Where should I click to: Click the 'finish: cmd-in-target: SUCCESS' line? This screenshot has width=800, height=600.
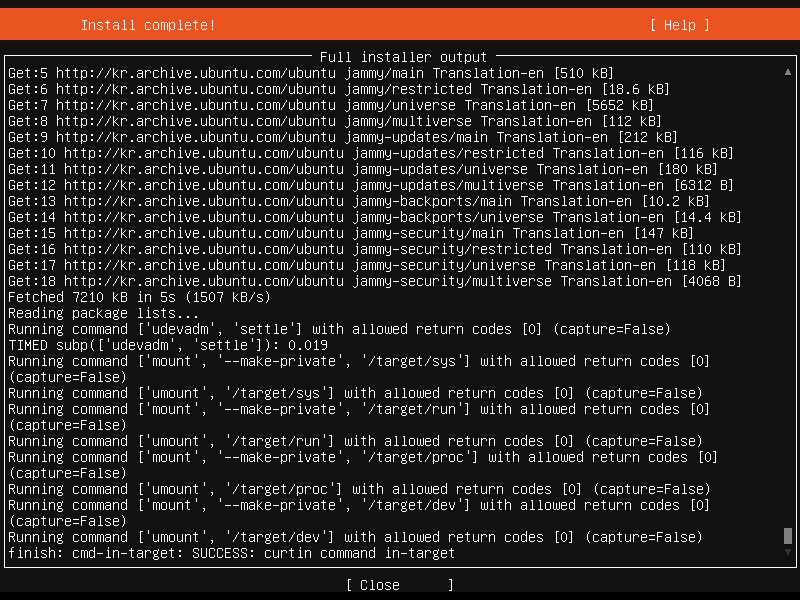click(x=231, y=553)
